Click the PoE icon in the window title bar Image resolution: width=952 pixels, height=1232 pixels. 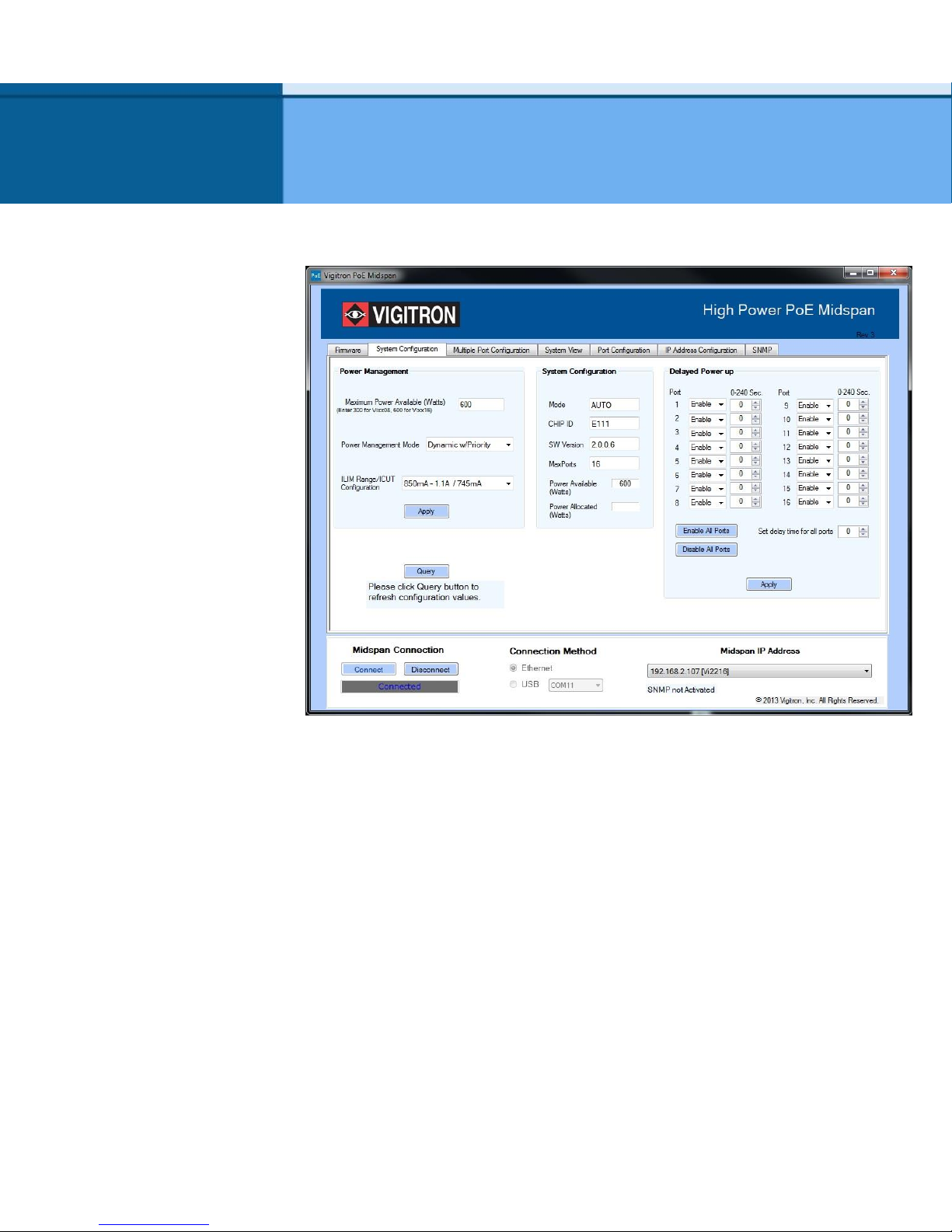point(316,275)
